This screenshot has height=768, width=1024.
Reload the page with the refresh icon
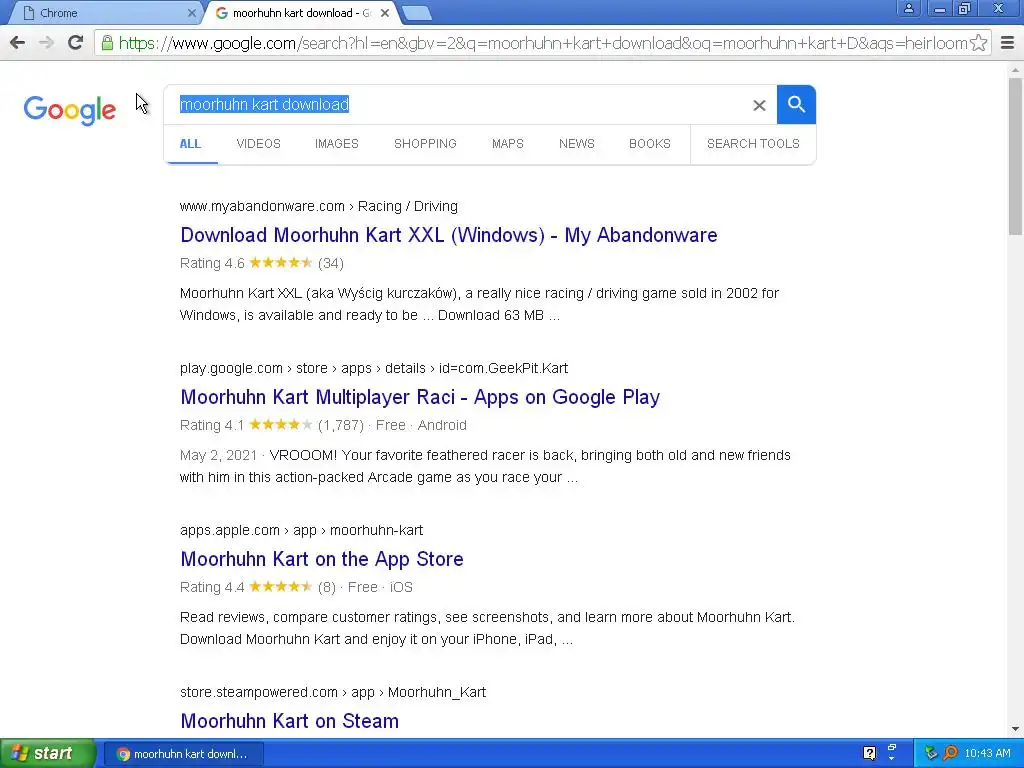point(76,42)
